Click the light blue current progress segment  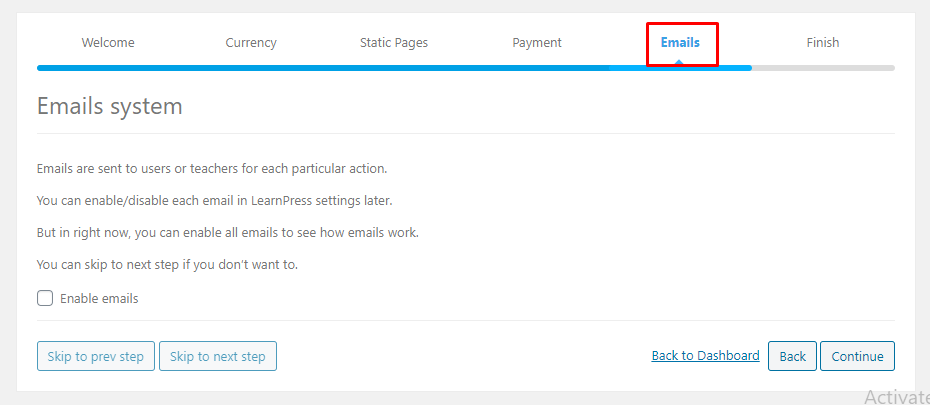point(681,68)
